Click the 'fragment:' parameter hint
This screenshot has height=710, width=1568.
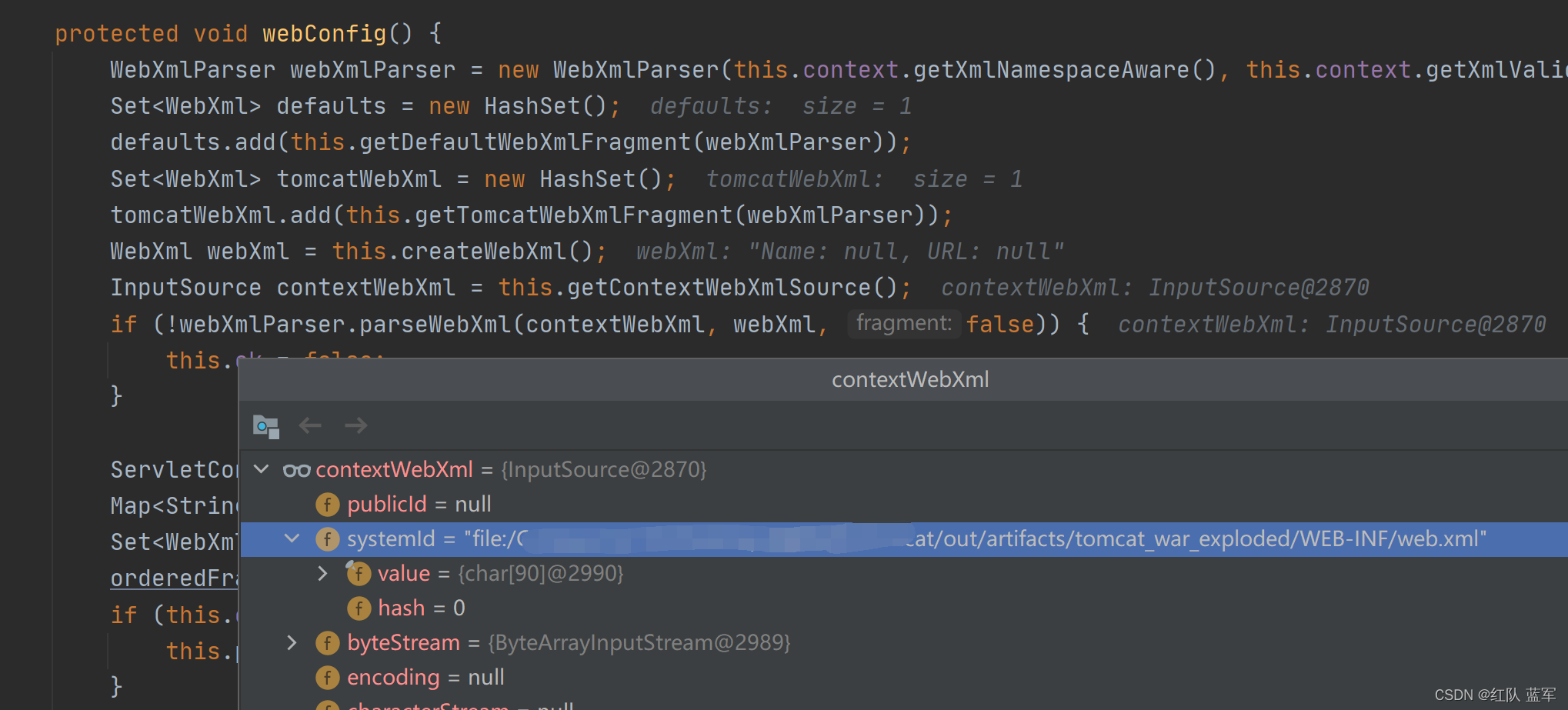pyautogui.click(x=904, y=323)
